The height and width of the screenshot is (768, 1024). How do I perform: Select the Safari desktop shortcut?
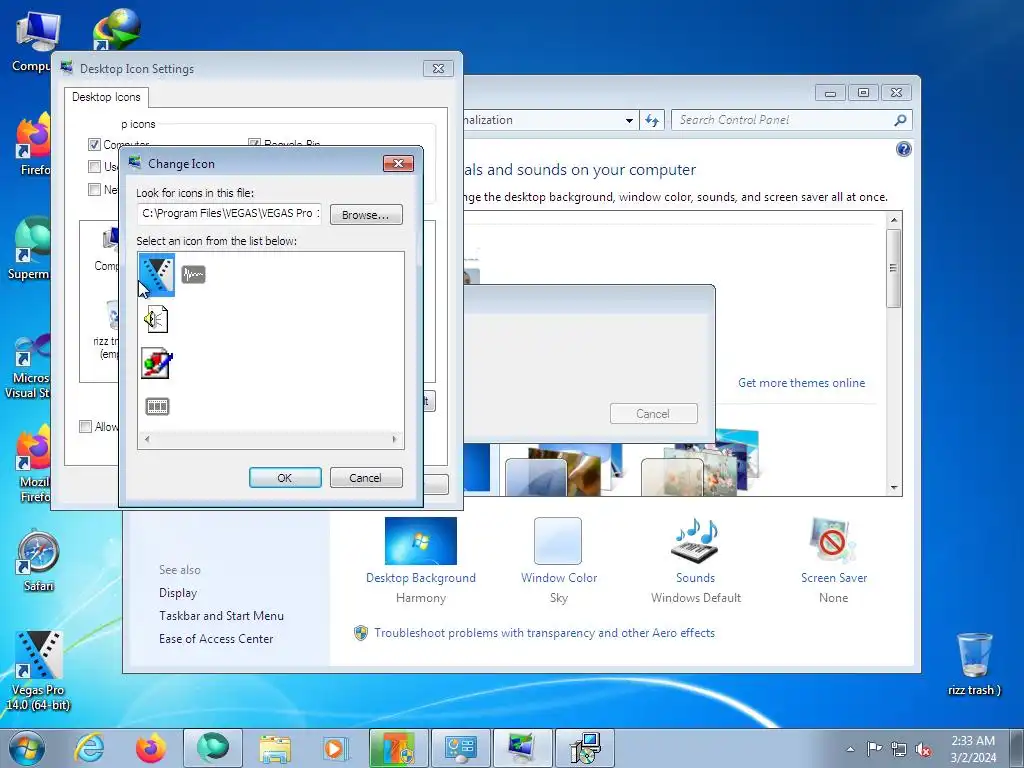[x=39, y=560]
